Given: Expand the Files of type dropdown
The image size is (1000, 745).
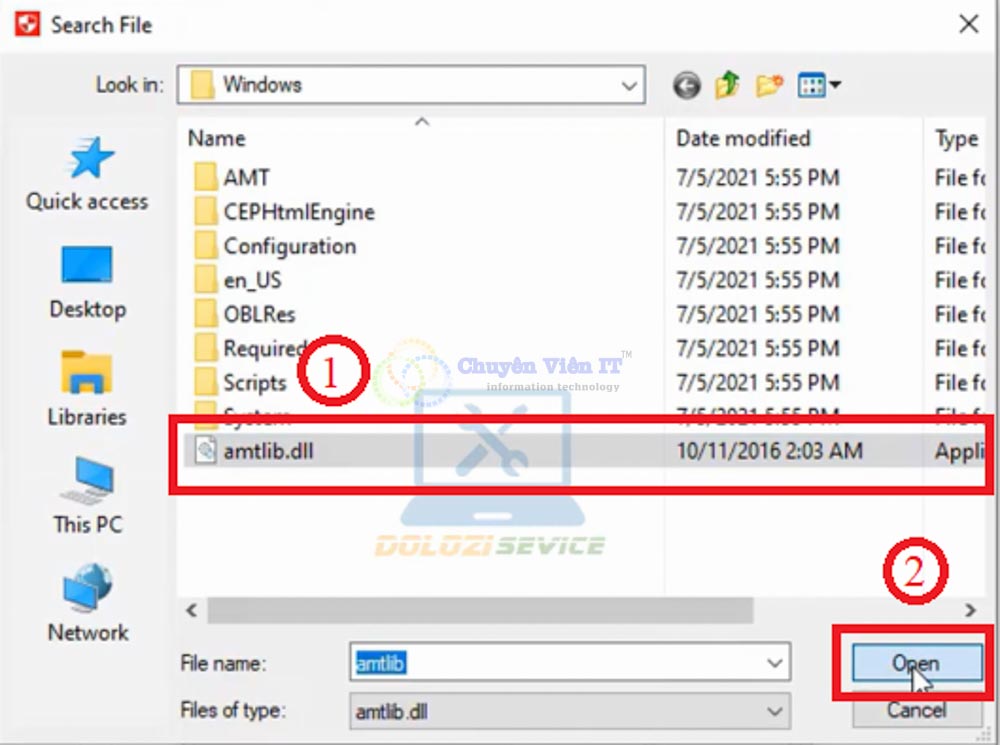Looking at the screenshot, I should point(774,711).
